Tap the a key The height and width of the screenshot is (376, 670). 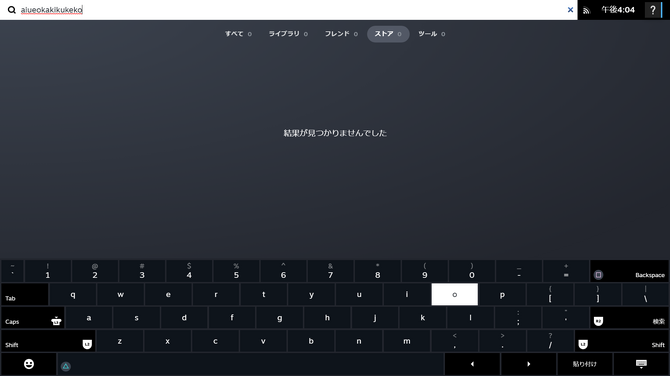[89, 318]
